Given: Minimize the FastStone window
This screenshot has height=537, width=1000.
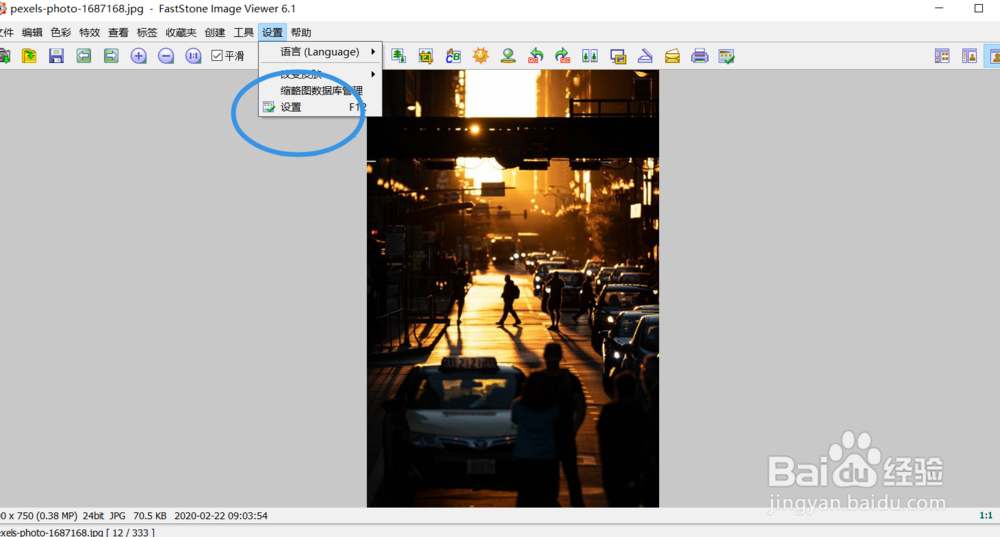Looking at the screenshot, I should pos(939,9).
